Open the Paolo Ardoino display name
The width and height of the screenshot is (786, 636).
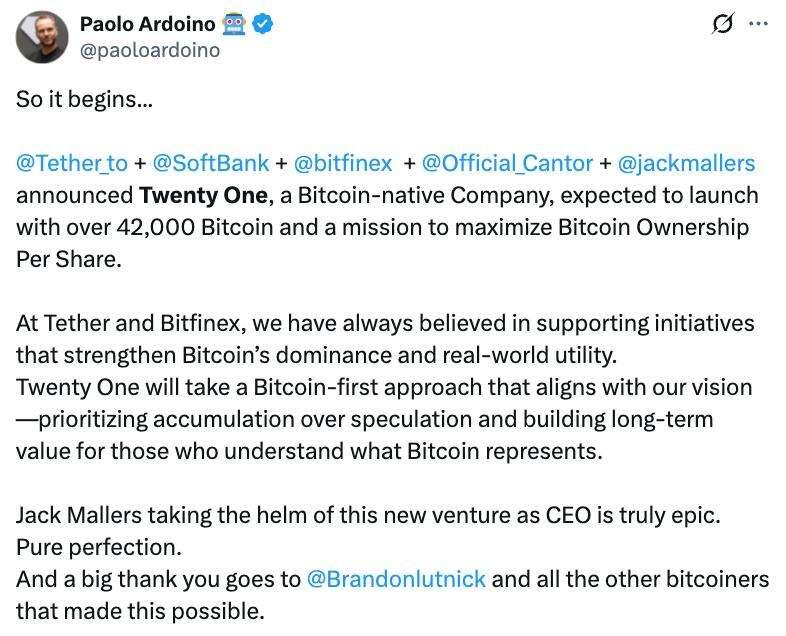pyautogui.click(x=148, y=24)
